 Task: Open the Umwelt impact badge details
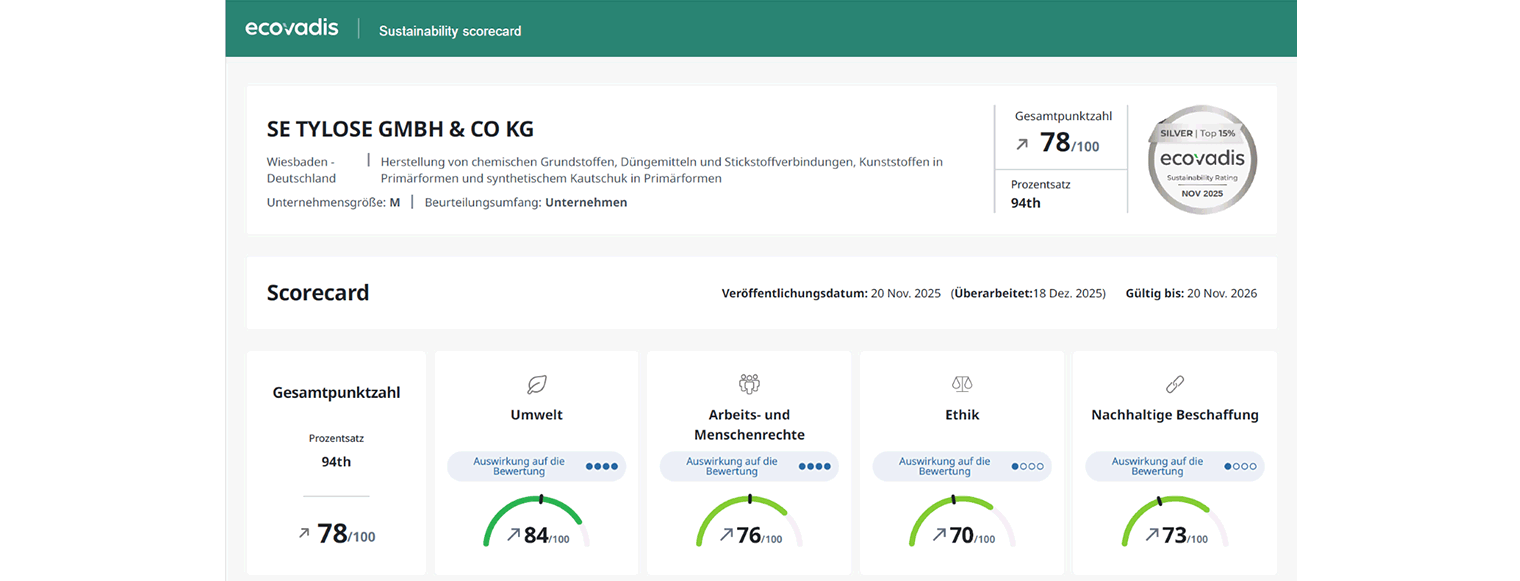536,465
